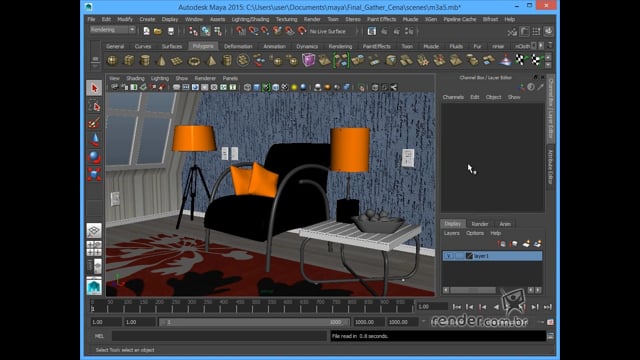The width and height of the screenshot is (640, 360).
Task: Select the arrow Select tool
Action: tap(94, 88)
